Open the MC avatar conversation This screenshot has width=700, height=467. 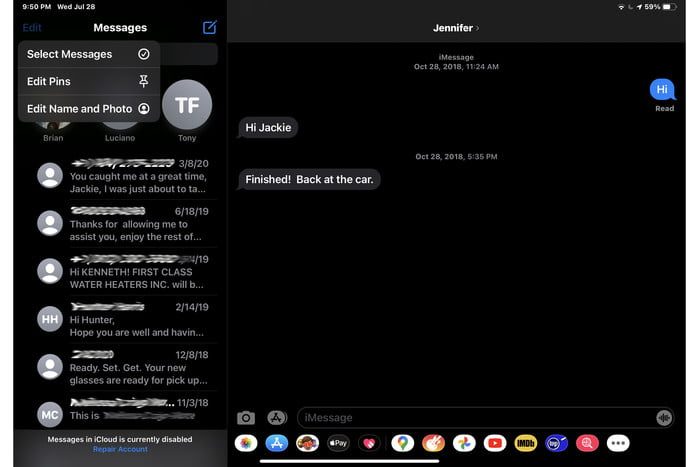50,415
